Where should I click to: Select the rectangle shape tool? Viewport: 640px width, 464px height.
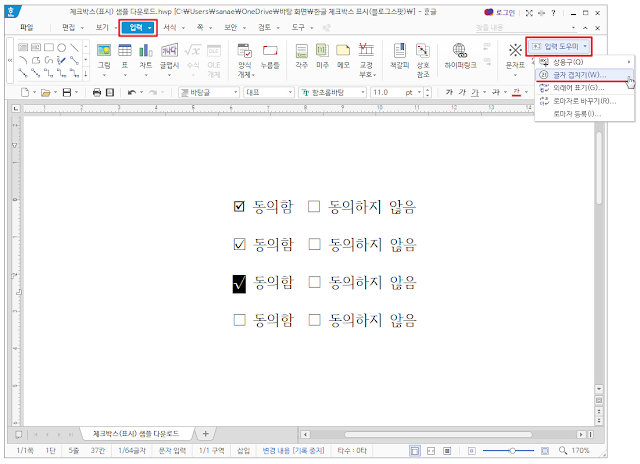click(x=49, y=47)
